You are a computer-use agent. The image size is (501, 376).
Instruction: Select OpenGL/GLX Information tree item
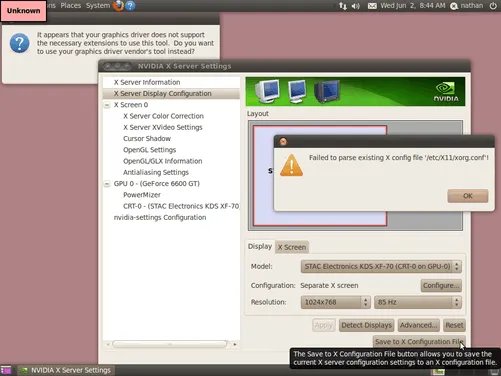point(163,161)
